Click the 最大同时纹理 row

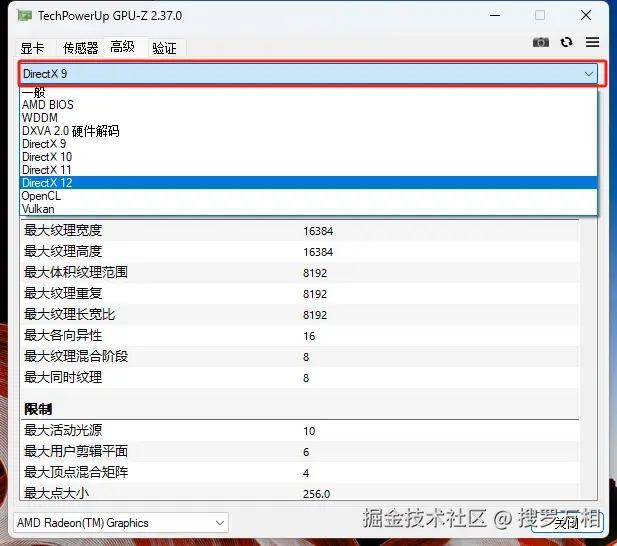300,378
